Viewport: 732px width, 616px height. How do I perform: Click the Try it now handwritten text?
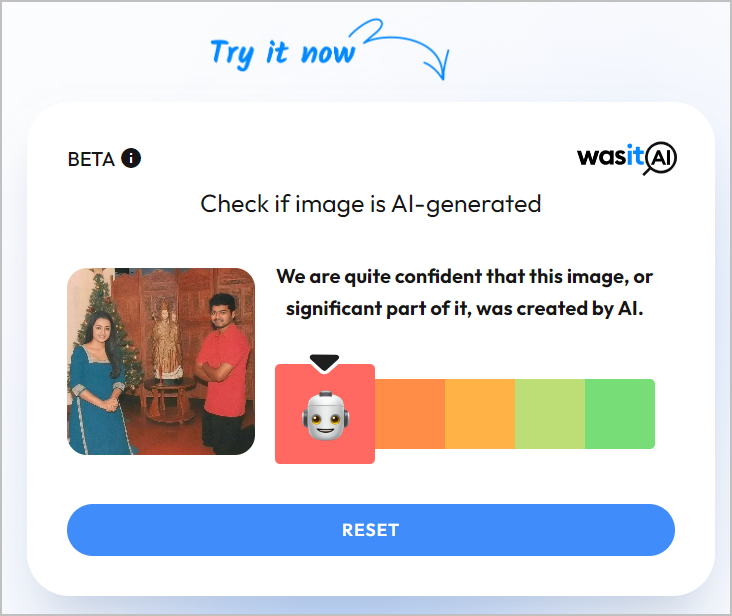(283, 53)
